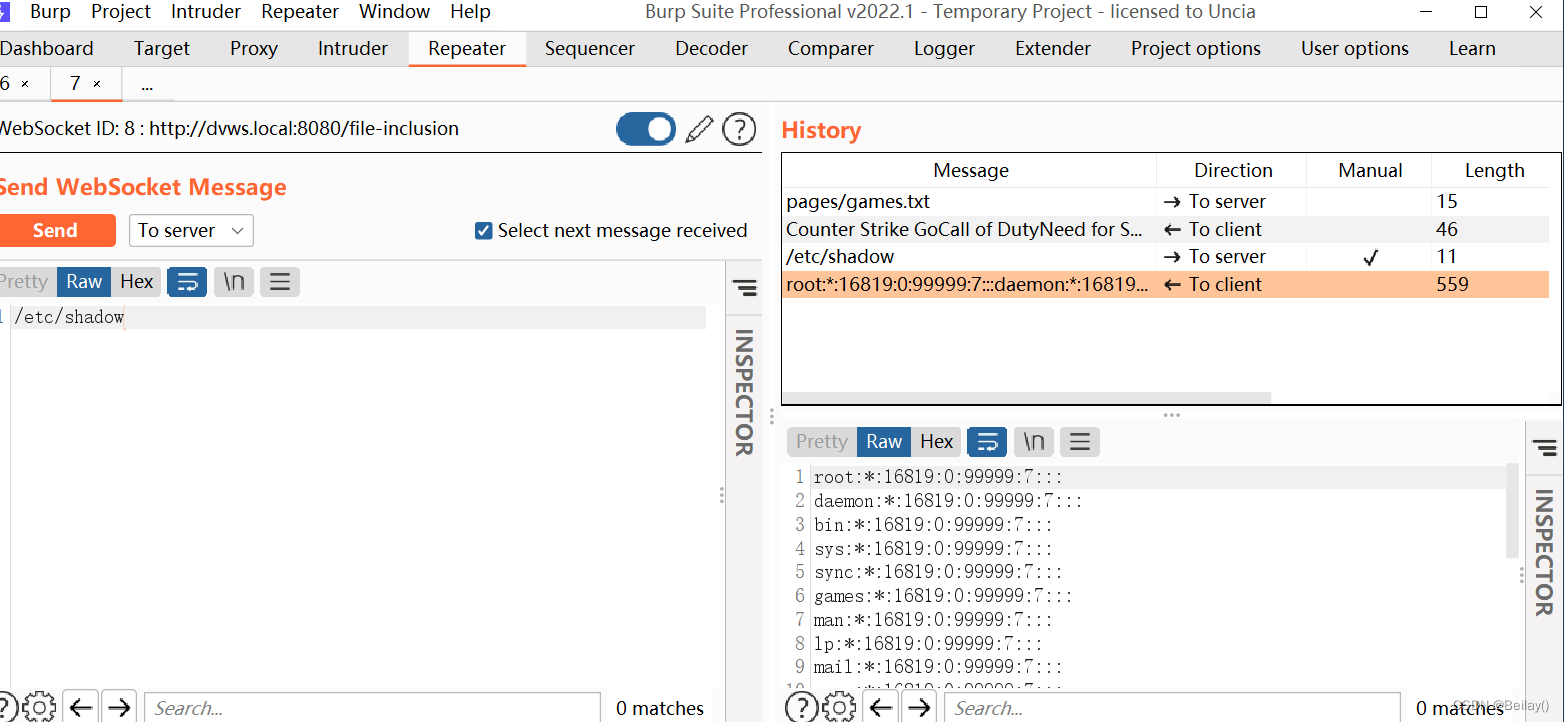
Task: Open help icon at bottom of response pane
Action: [x=802, y=708]
